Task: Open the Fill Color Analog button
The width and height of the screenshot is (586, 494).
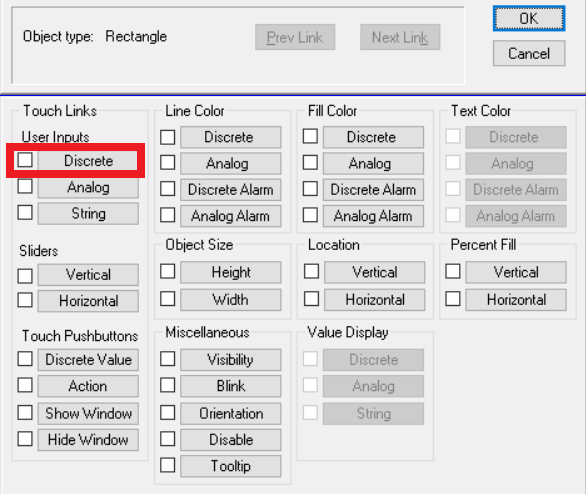Action: click(x=373, y=163)
